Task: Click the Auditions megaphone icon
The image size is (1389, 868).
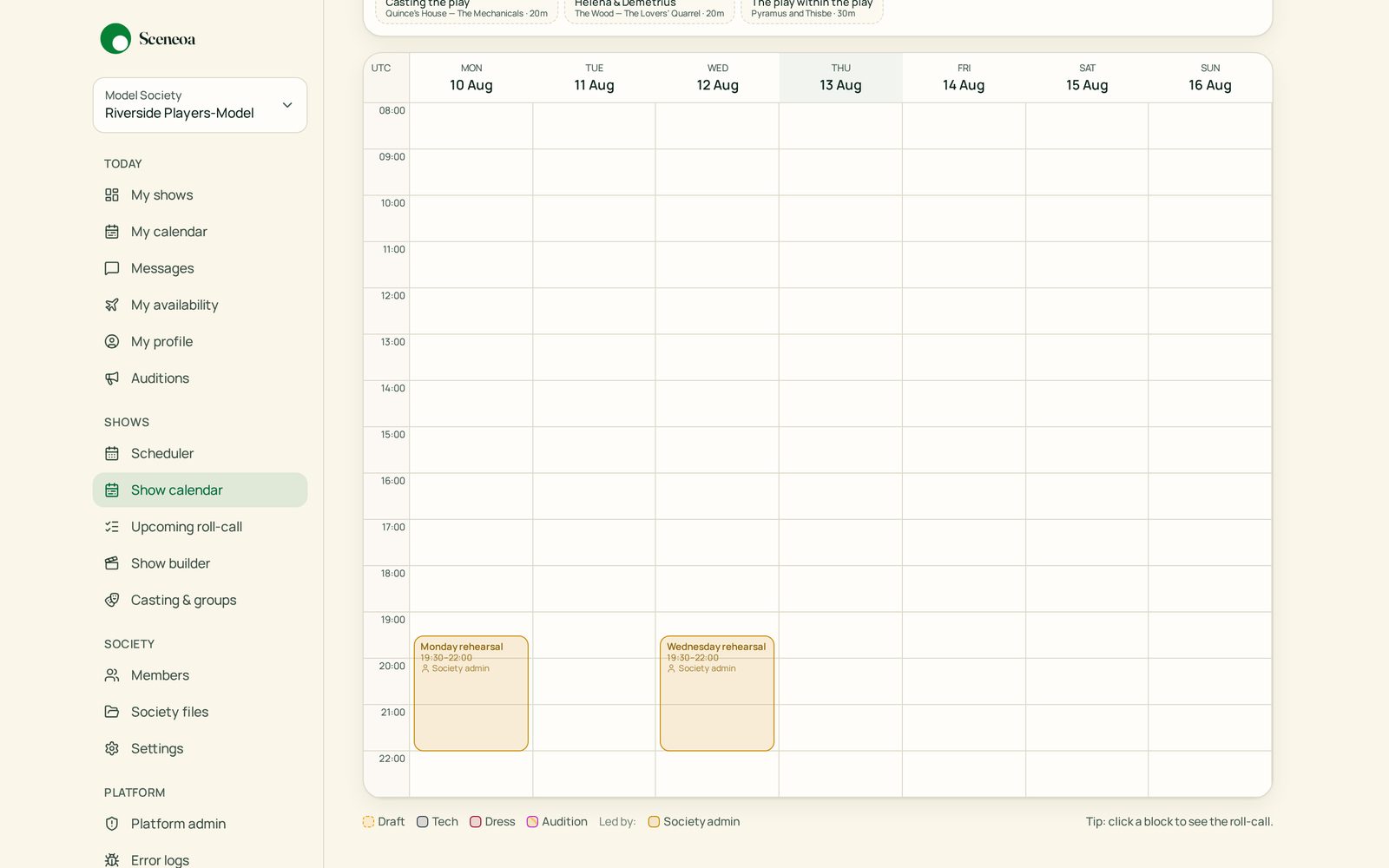Action: [x=112, y=378]
